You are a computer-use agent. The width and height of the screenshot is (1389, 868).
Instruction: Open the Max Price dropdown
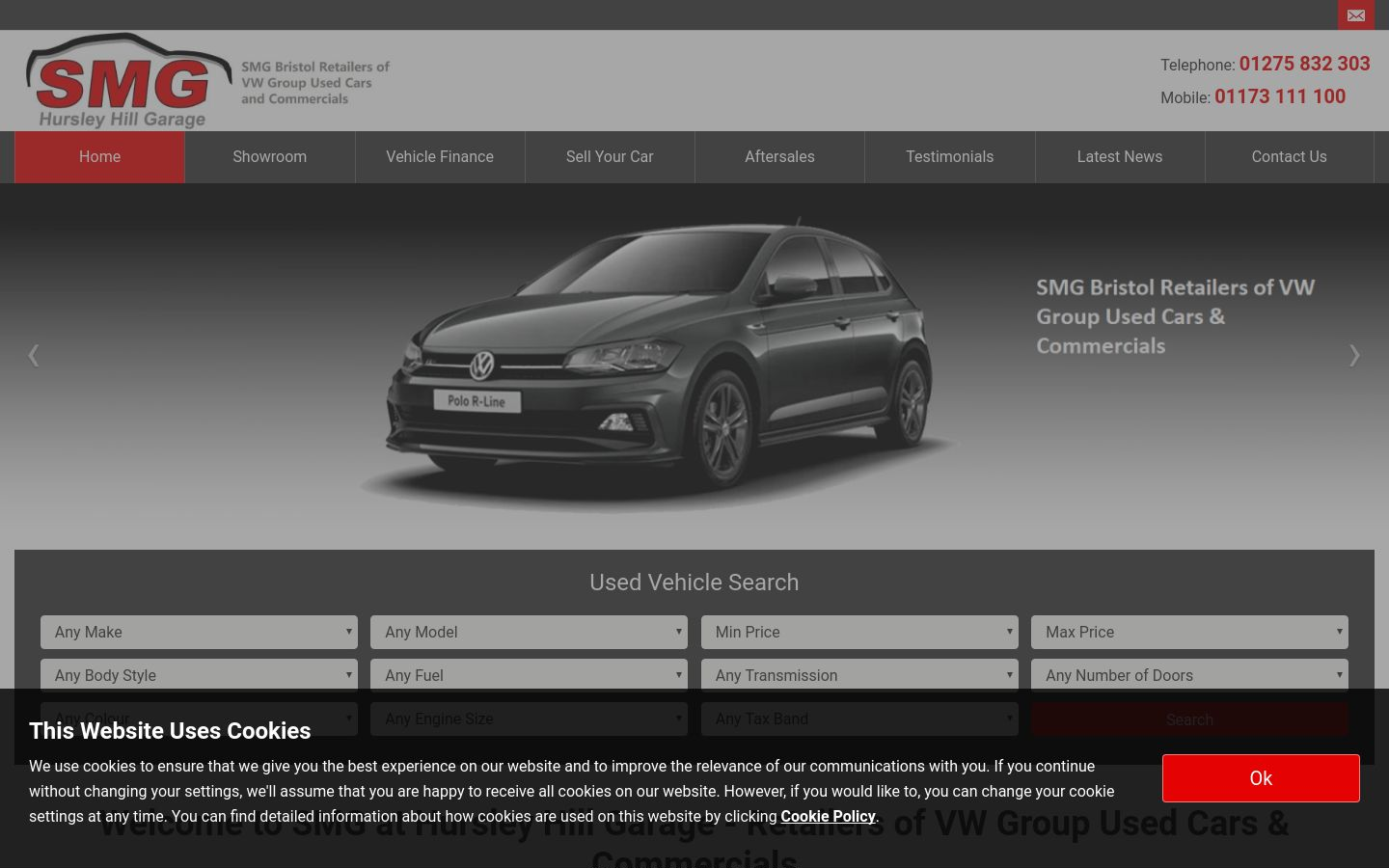(1189, 632)
